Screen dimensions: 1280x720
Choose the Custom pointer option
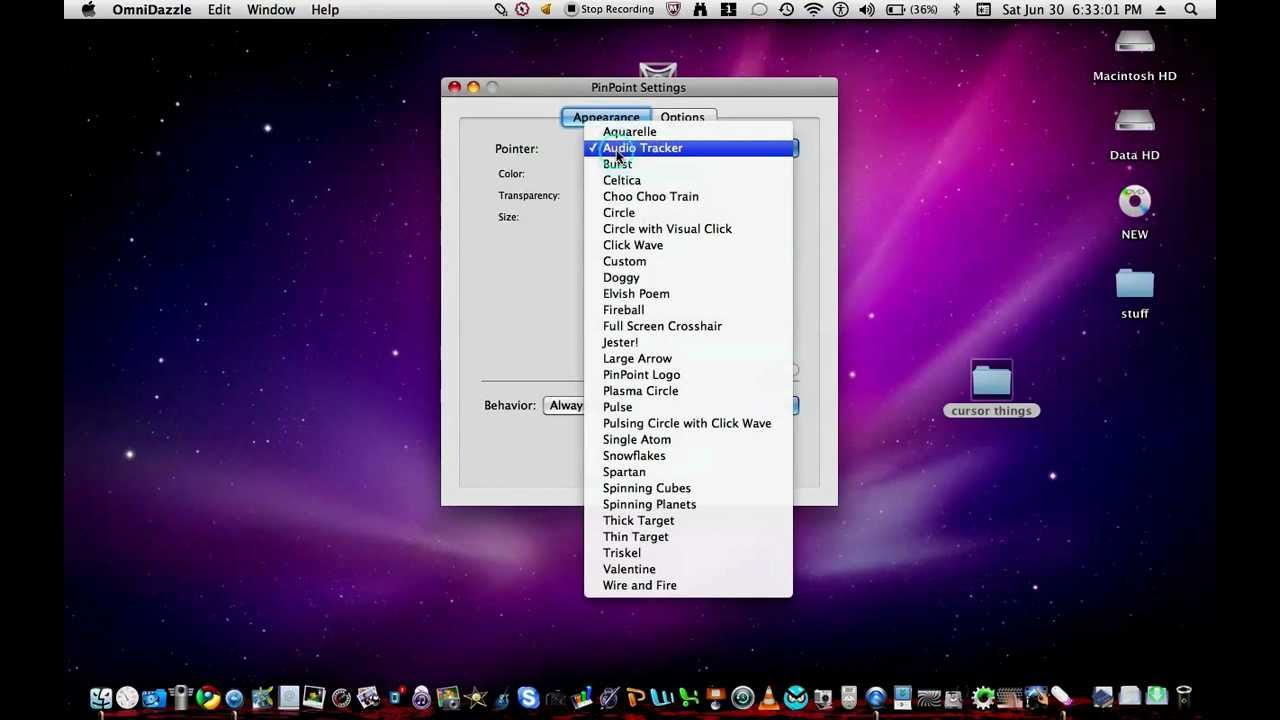pyautogui.click(x=688, y=261)
